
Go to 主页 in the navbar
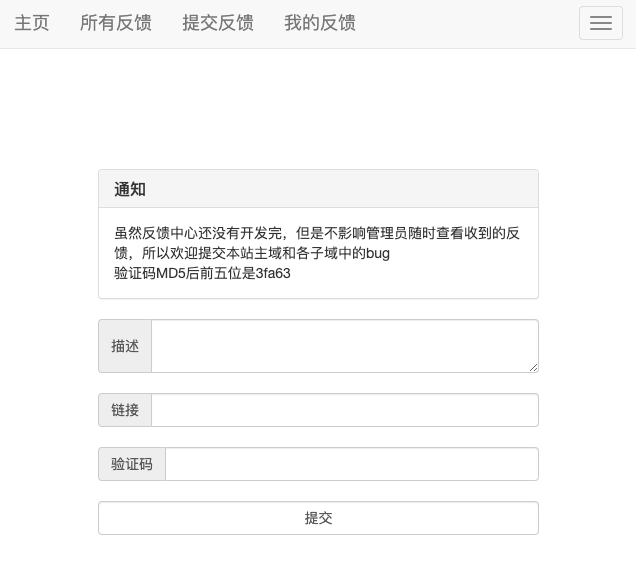tap(32, 23)
